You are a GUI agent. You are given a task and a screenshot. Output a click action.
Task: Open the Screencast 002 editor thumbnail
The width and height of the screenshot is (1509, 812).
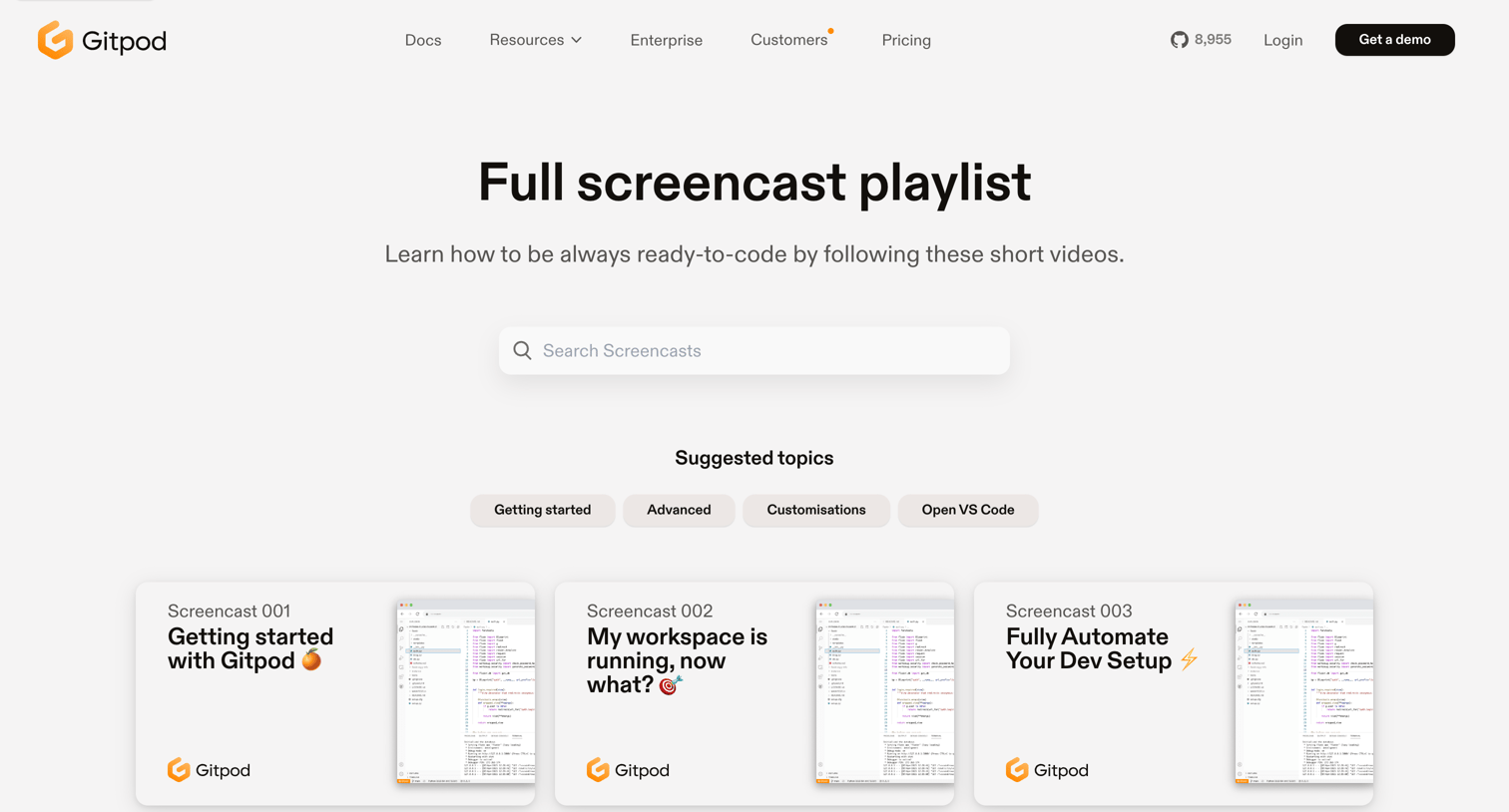click(885, 691)
